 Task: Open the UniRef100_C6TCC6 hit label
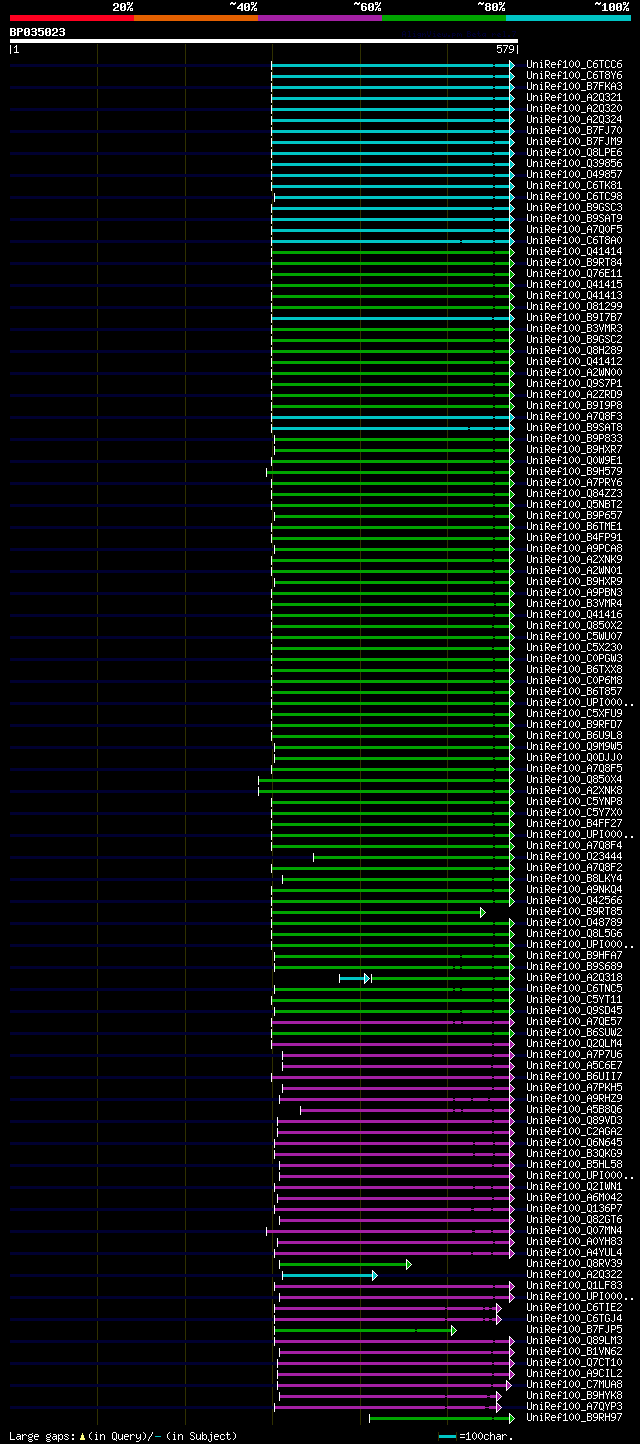pos(573,65)
